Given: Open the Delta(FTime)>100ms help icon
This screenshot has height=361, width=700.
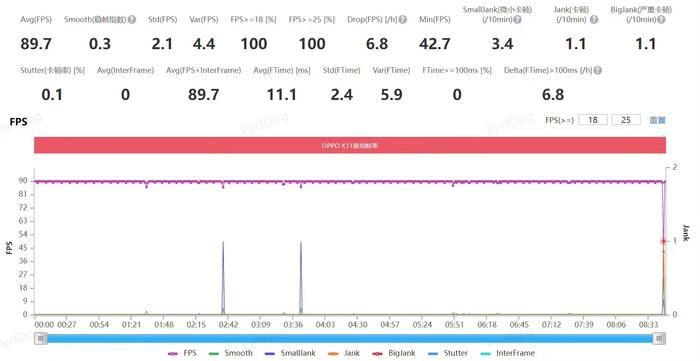Looking at the screenshot, I should (x=598, y=71).
